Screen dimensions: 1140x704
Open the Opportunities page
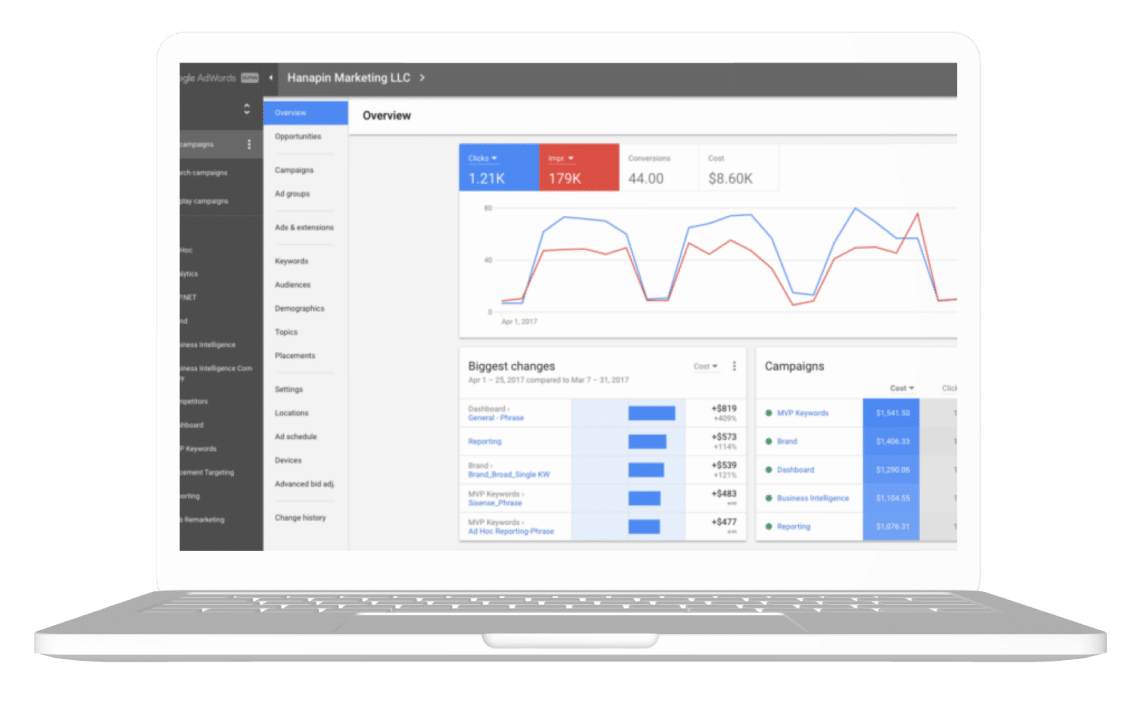pos(298,137)
